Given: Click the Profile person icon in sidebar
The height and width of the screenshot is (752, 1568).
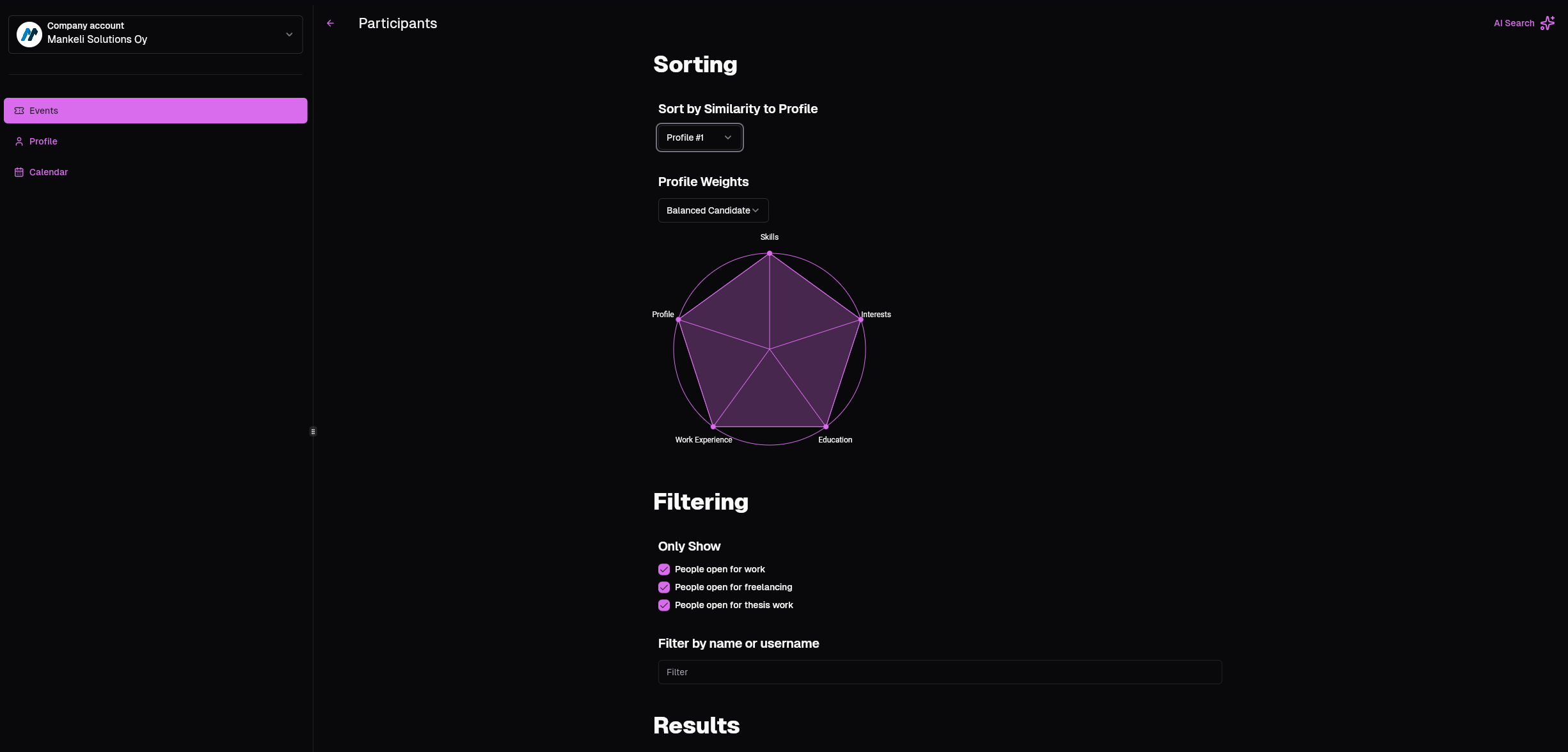Looking at the screenshot, I should point(19,141).
